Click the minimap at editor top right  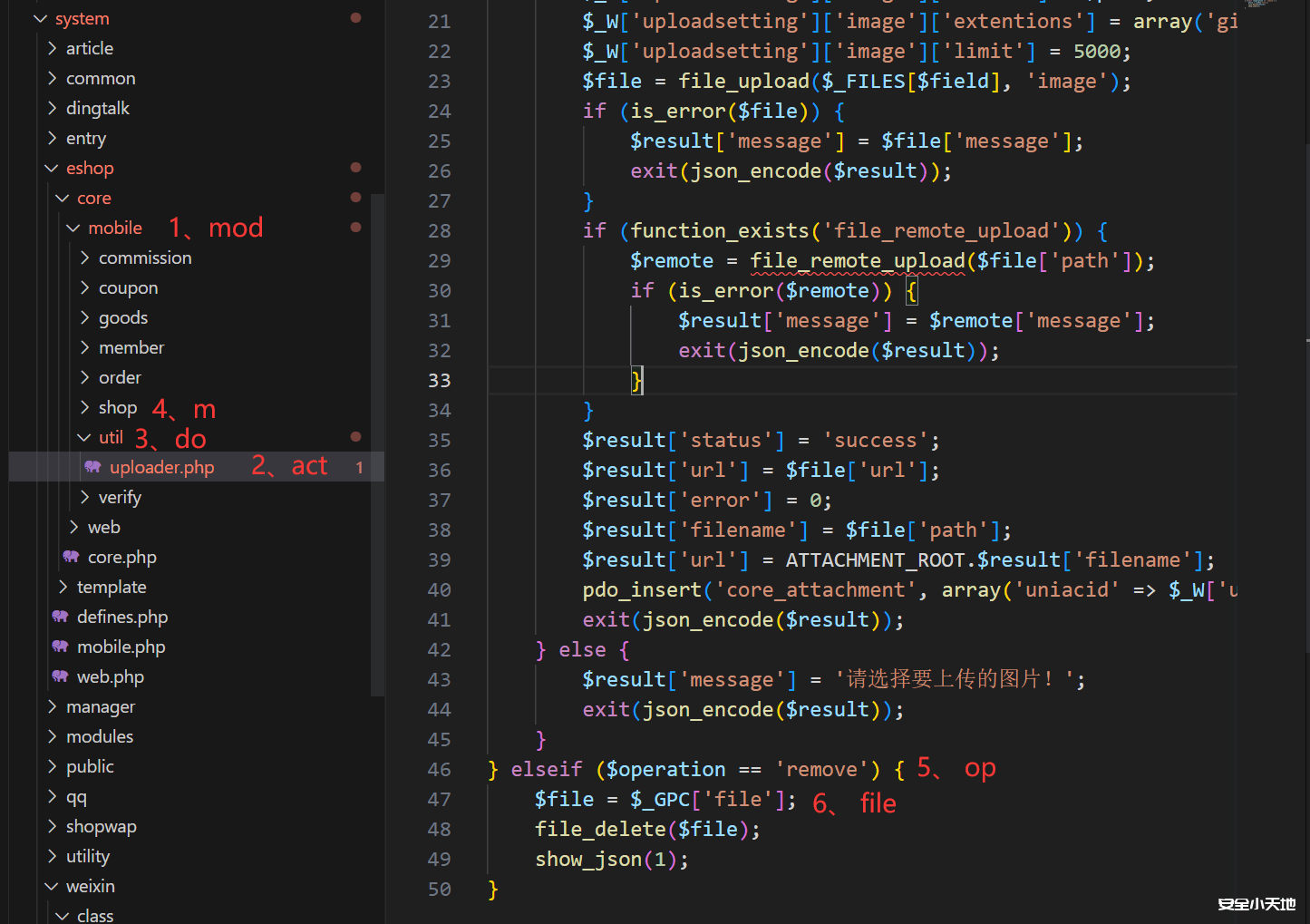point(1272,5)
